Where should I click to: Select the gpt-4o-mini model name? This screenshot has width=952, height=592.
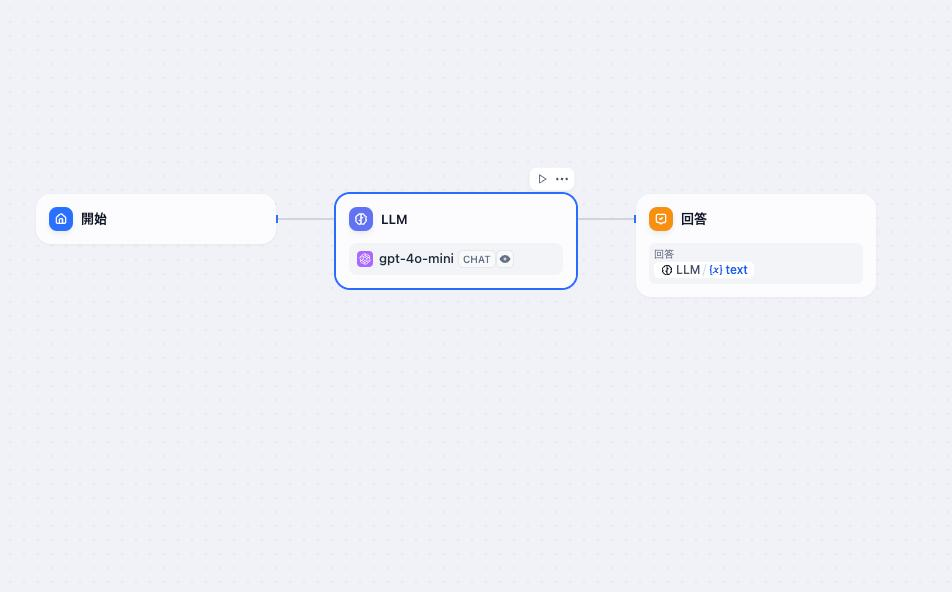416,259
